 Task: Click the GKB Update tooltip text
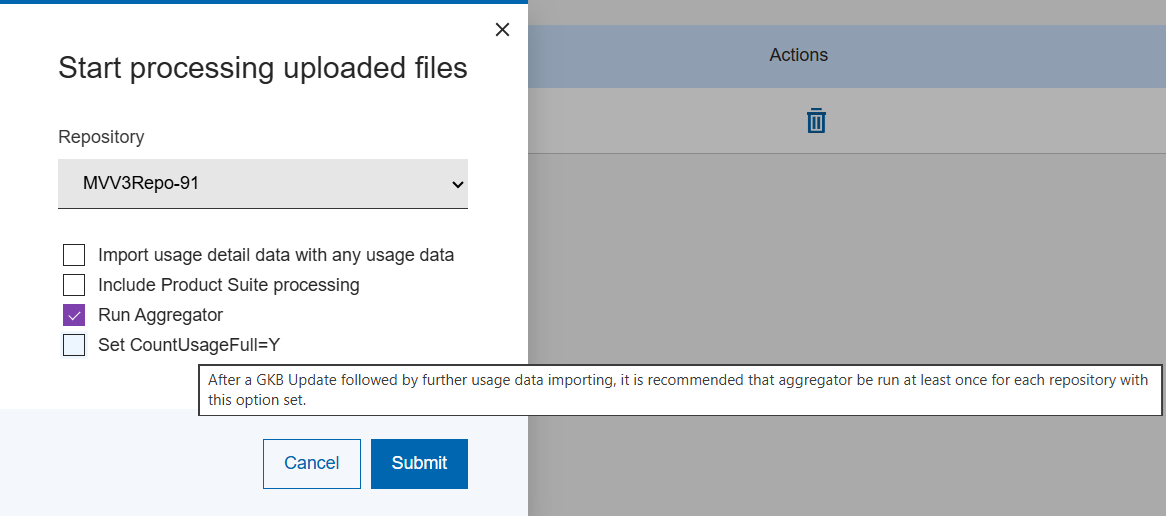[679, 390]
